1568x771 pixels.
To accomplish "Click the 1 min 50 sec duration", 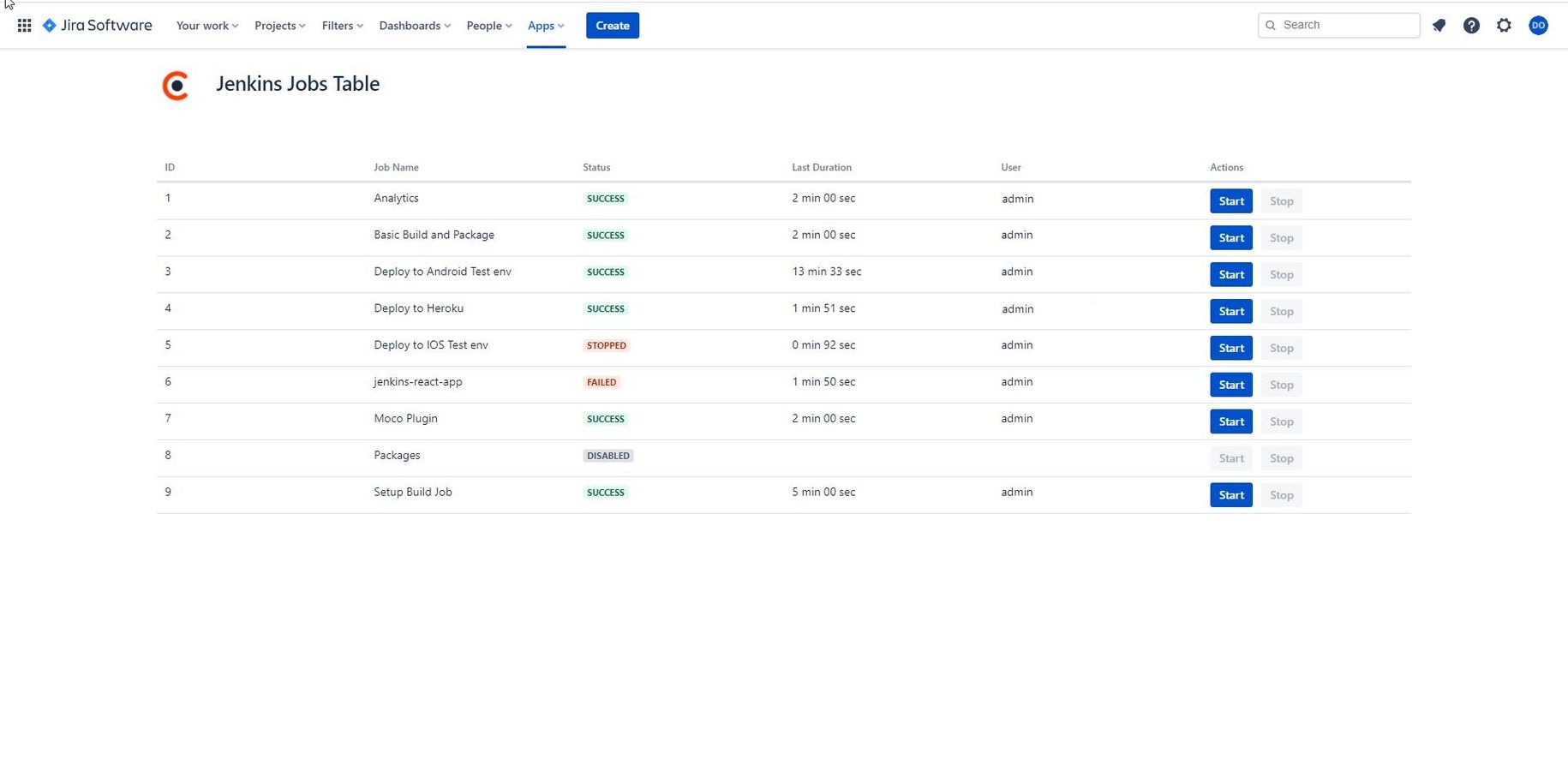I will tap(823, 383).
